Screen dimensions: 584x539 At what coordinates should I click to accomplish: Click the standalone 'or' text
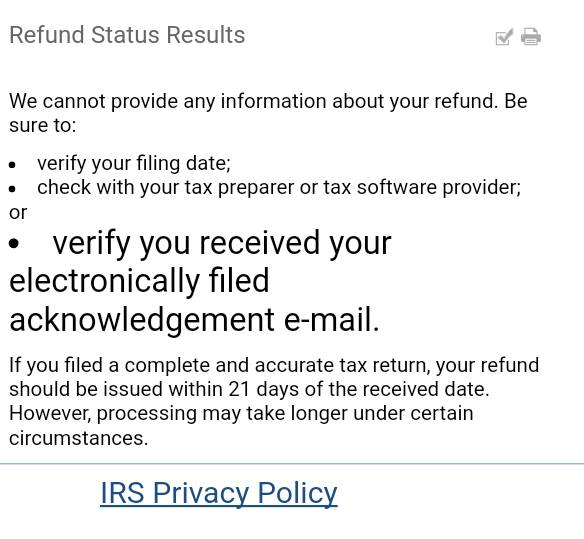coord(18,213)
